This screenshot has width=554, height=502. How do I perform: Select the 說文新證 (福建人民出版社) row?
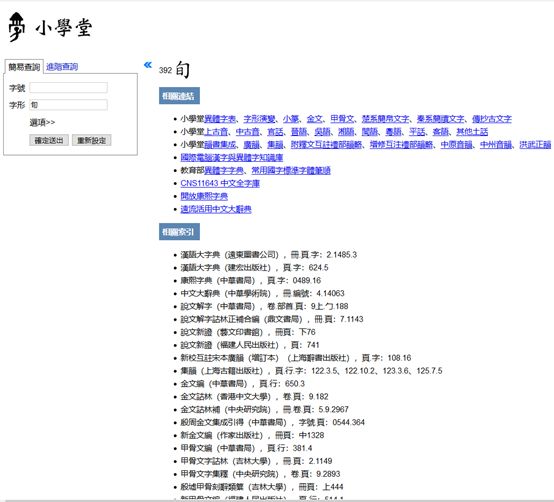click(x=250, y=345)
